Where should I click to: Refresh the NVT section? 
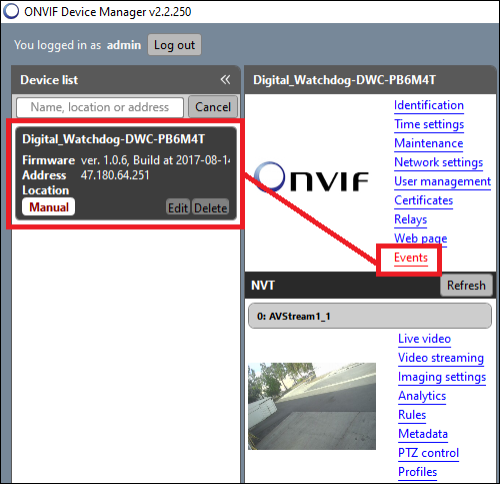466,285
